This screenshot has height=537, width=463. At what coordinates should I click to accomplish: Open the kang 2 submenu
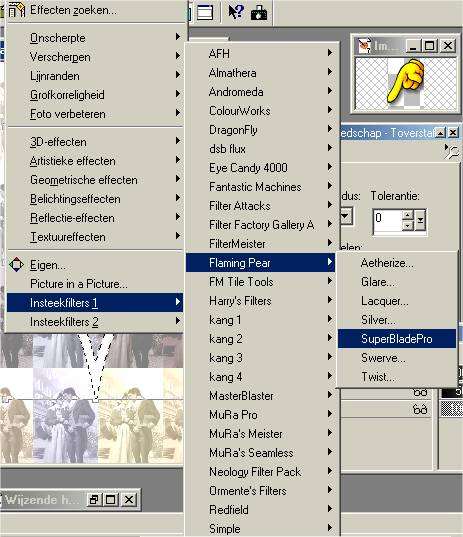pos(261,339)
